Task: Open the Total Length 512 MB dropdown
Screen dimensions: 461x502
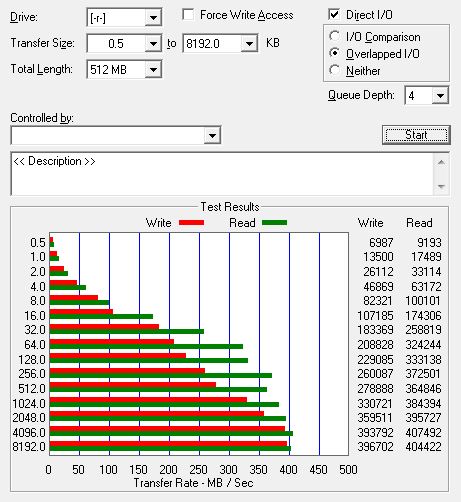Action: [x=153, y=69]
